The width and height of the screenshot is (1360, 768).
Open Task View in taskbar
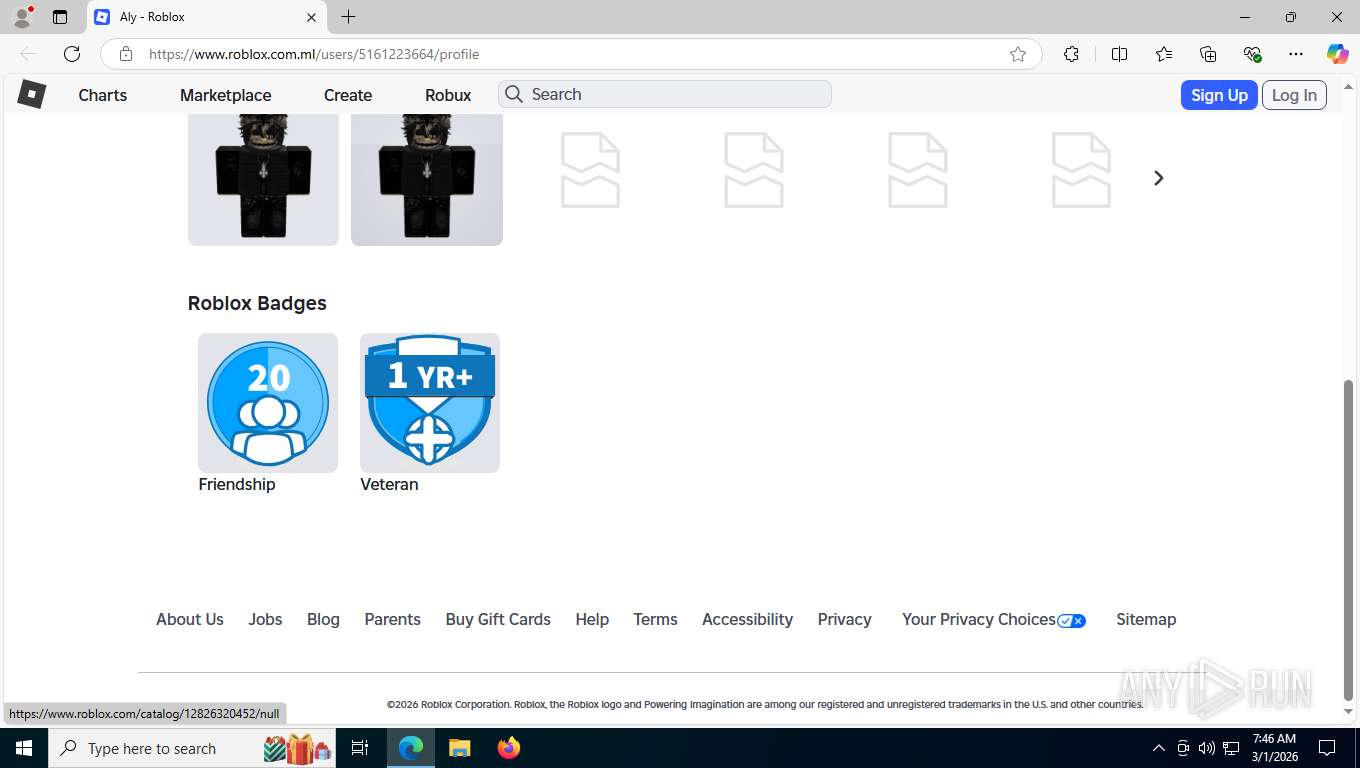click(360, 748)
